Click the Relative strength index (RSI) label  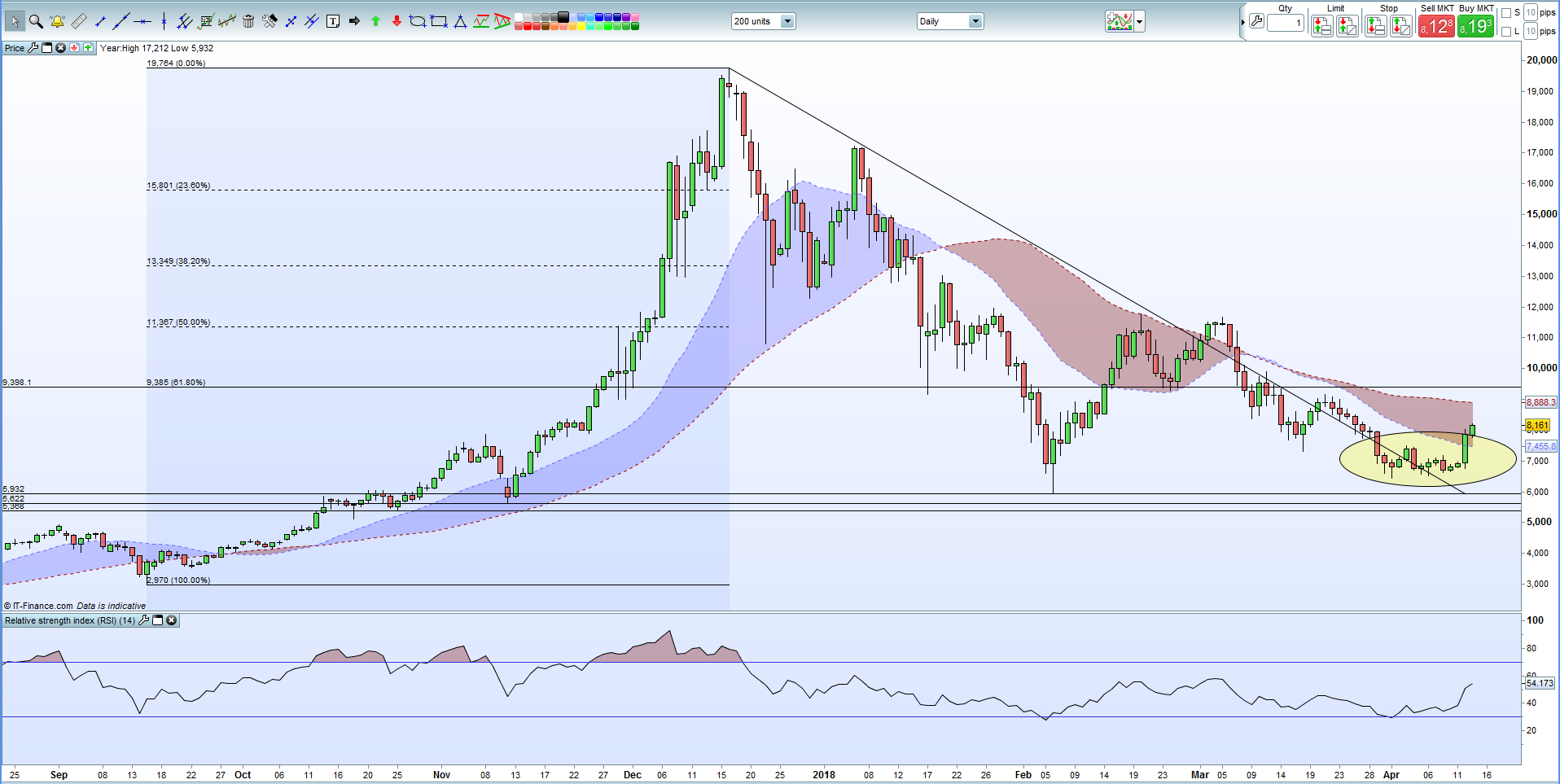click(70, 620)
